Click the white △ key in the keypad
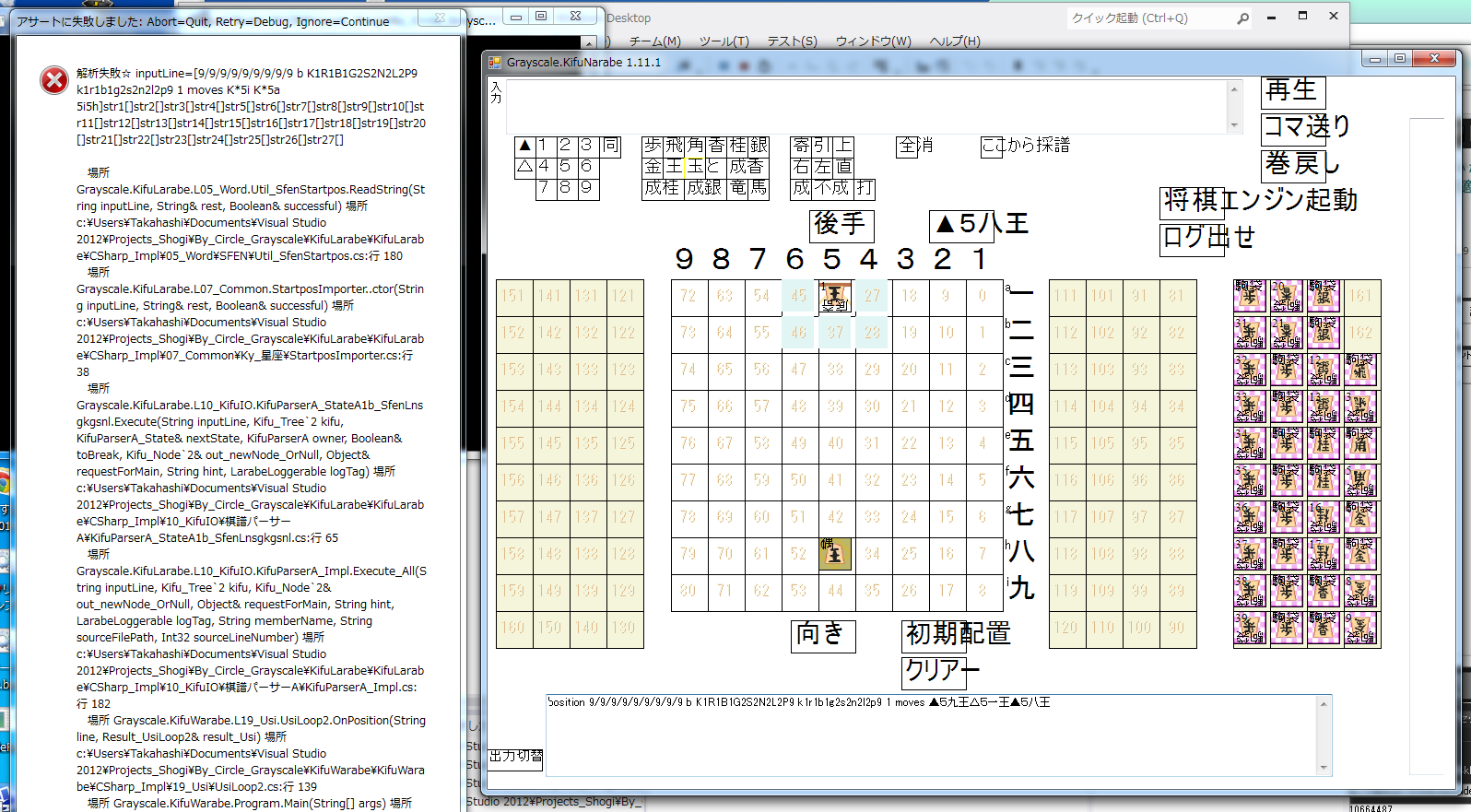 click(525, 167)
